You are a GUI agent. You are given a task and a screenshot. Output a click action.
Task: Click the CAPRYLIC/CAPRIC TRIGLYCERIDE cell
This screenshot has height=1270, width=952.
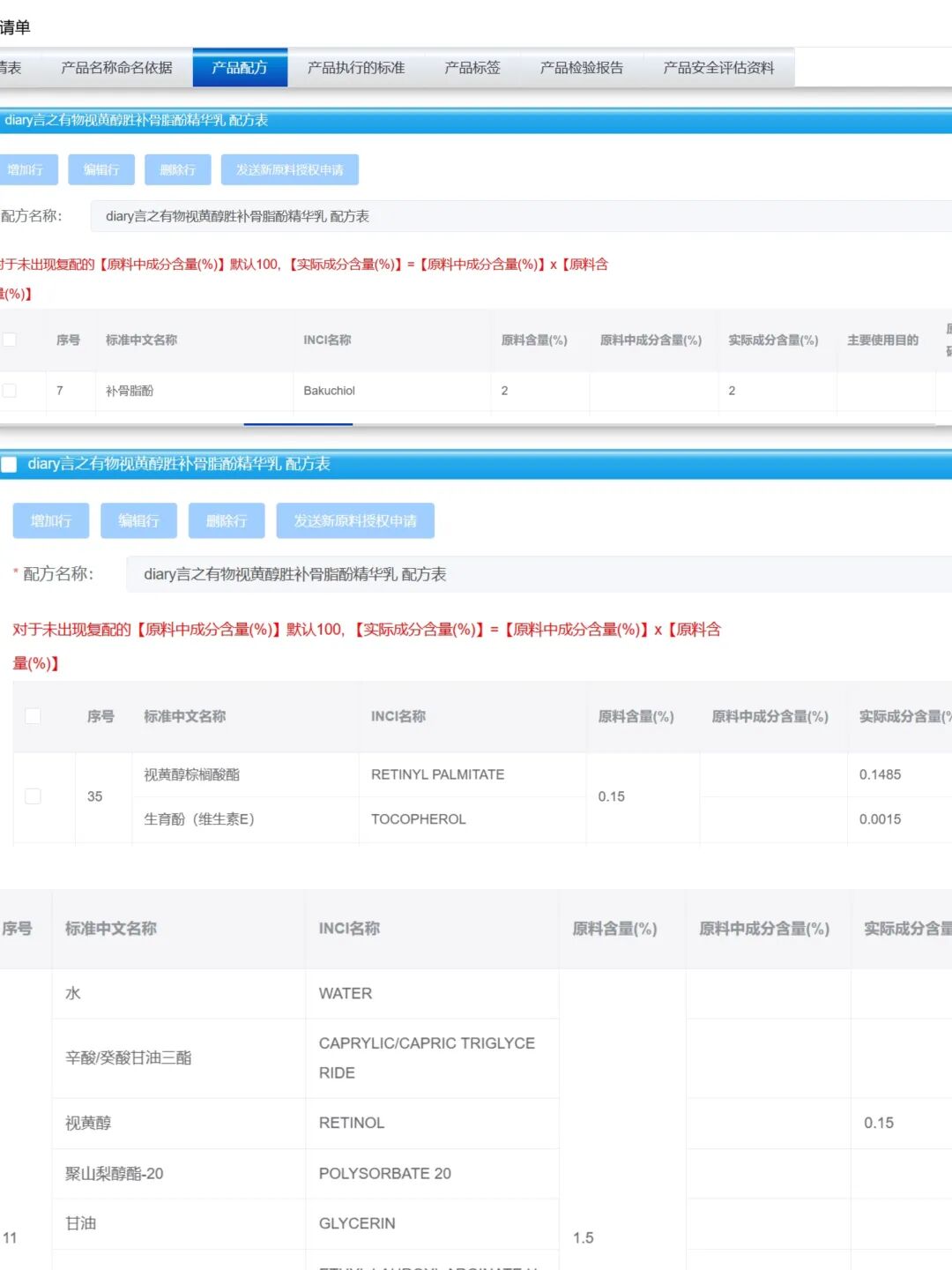coord(432,1058)
